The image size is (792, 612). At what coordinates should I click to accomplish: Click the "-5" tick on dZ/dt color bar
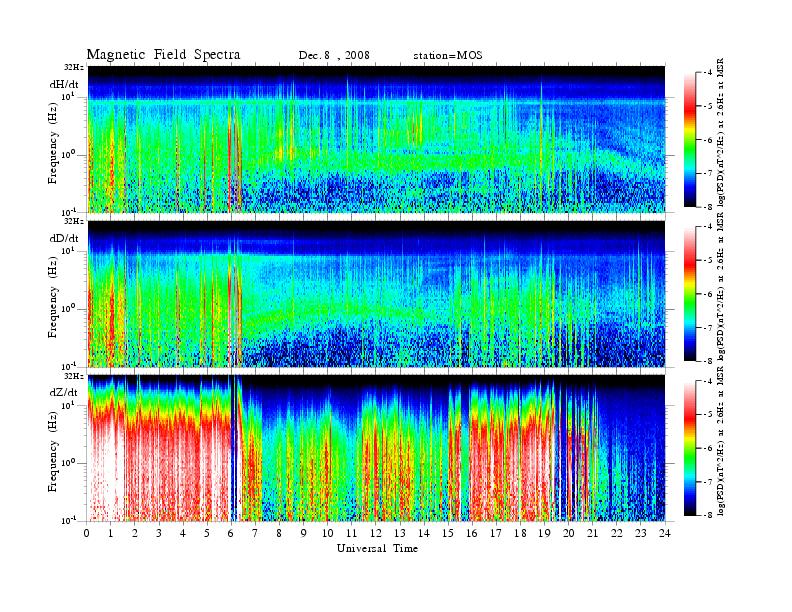709,415
